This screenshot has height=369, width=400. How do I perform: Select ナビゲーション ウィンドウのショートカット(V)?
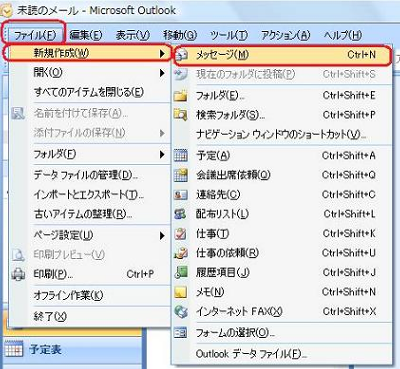pyautogui.click(x=281, y=134)
